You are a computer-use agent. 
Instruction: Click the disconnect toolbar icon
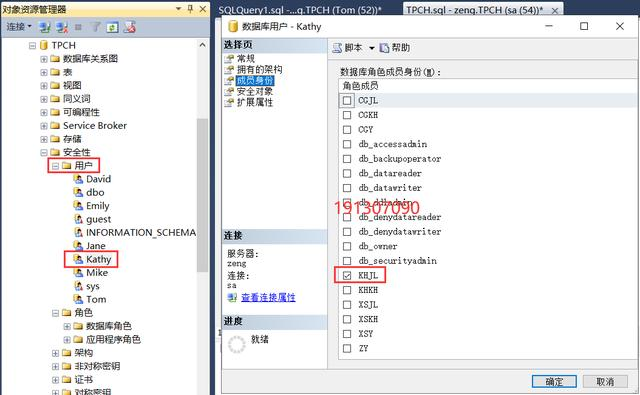click(62, 27)
